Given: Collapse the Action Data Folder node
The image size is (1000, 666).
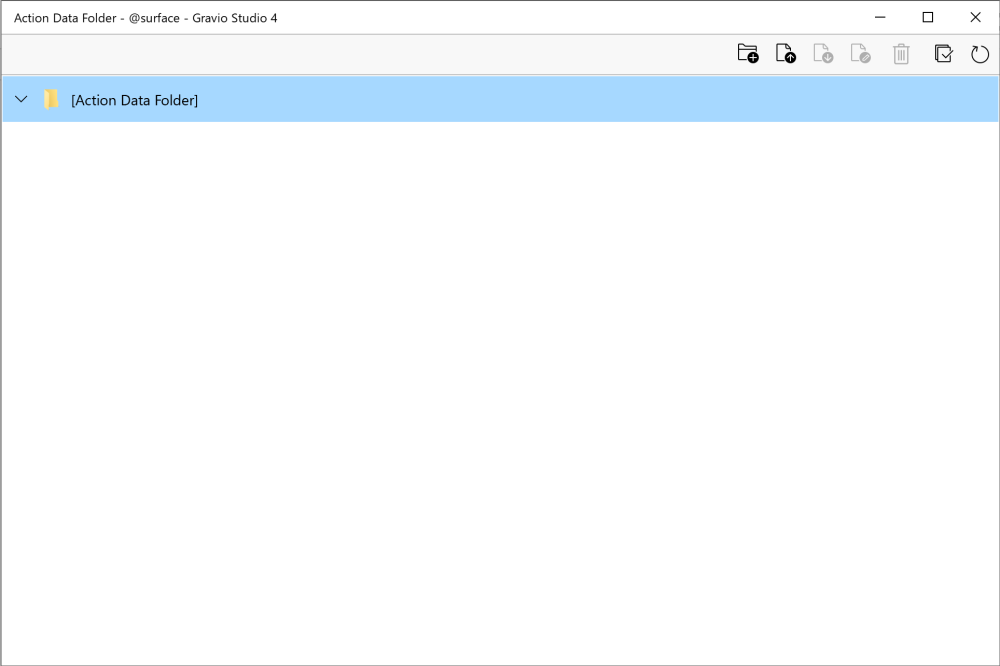Looking at the screenshot, I should [x=21, y=99].
